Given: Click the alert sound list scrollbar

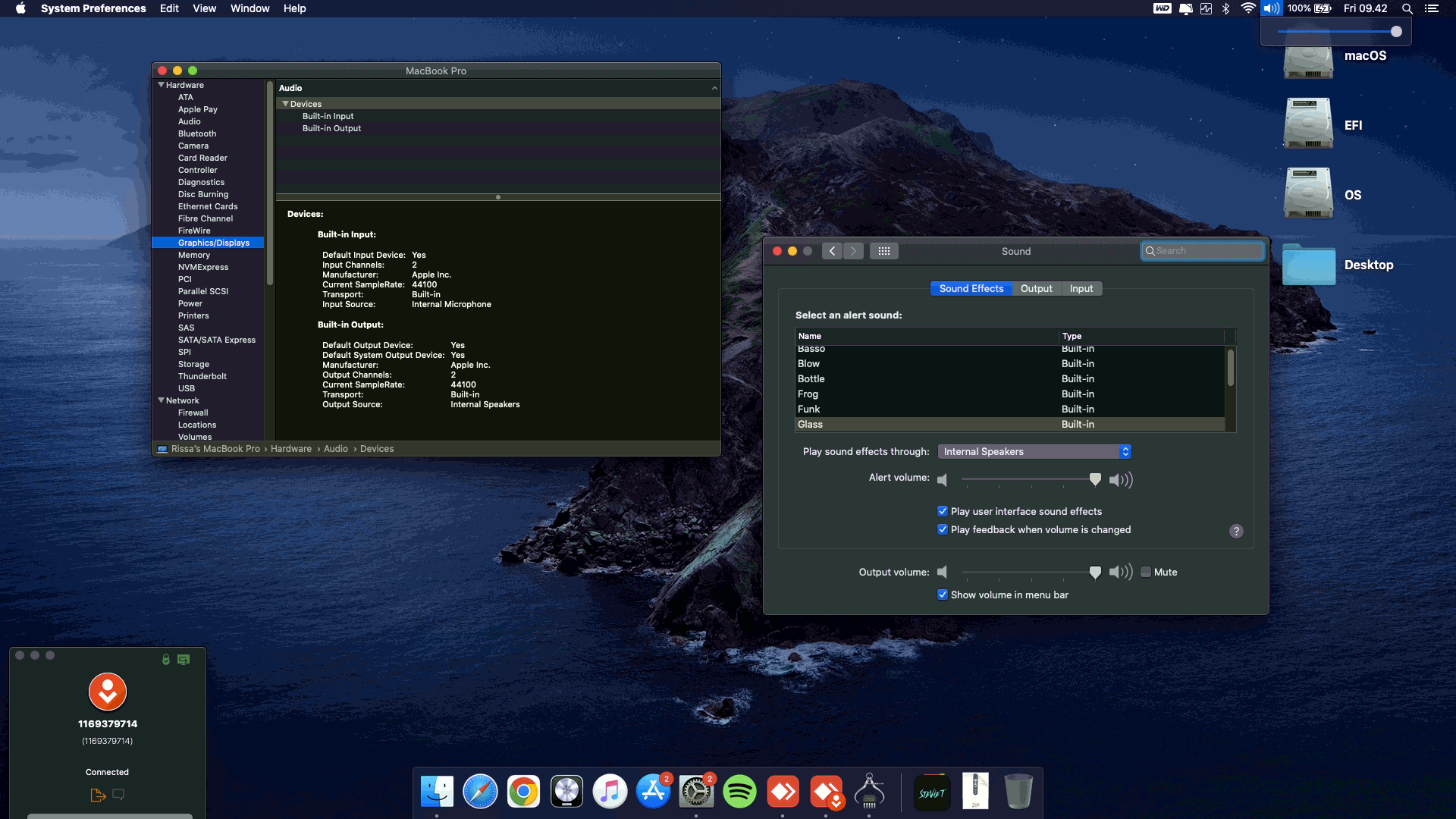Looking at the screenshot, I should tap(1230, 368).
